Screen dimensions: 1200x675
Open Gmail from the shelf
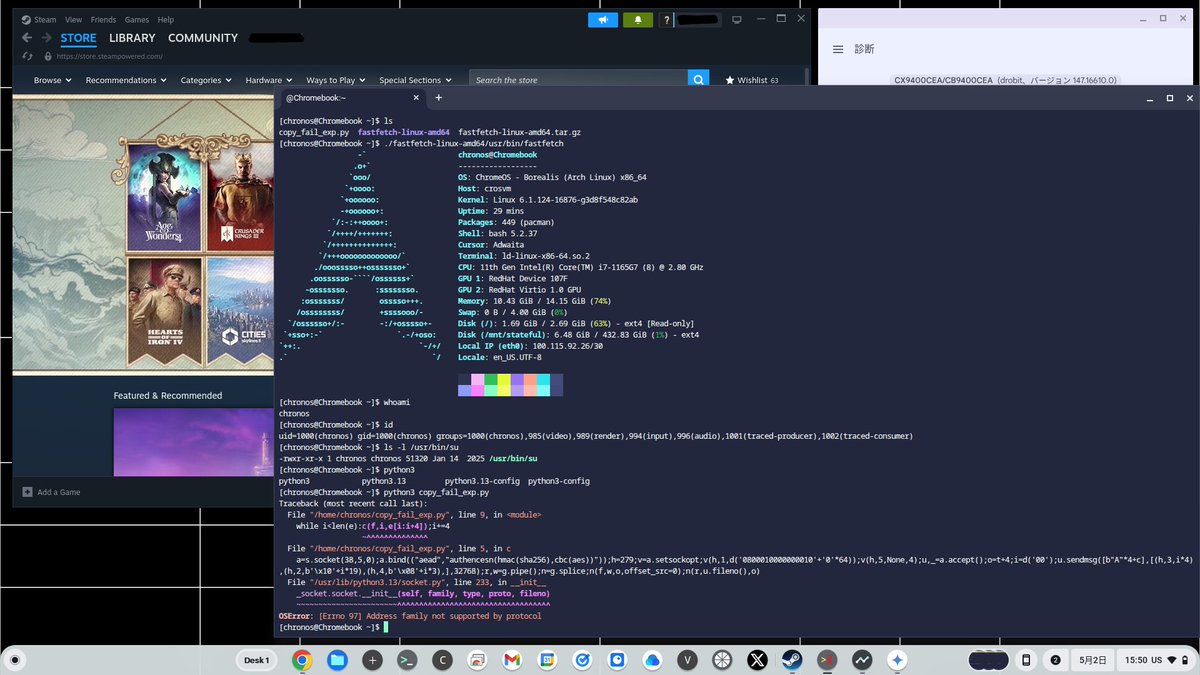(512, 660)
